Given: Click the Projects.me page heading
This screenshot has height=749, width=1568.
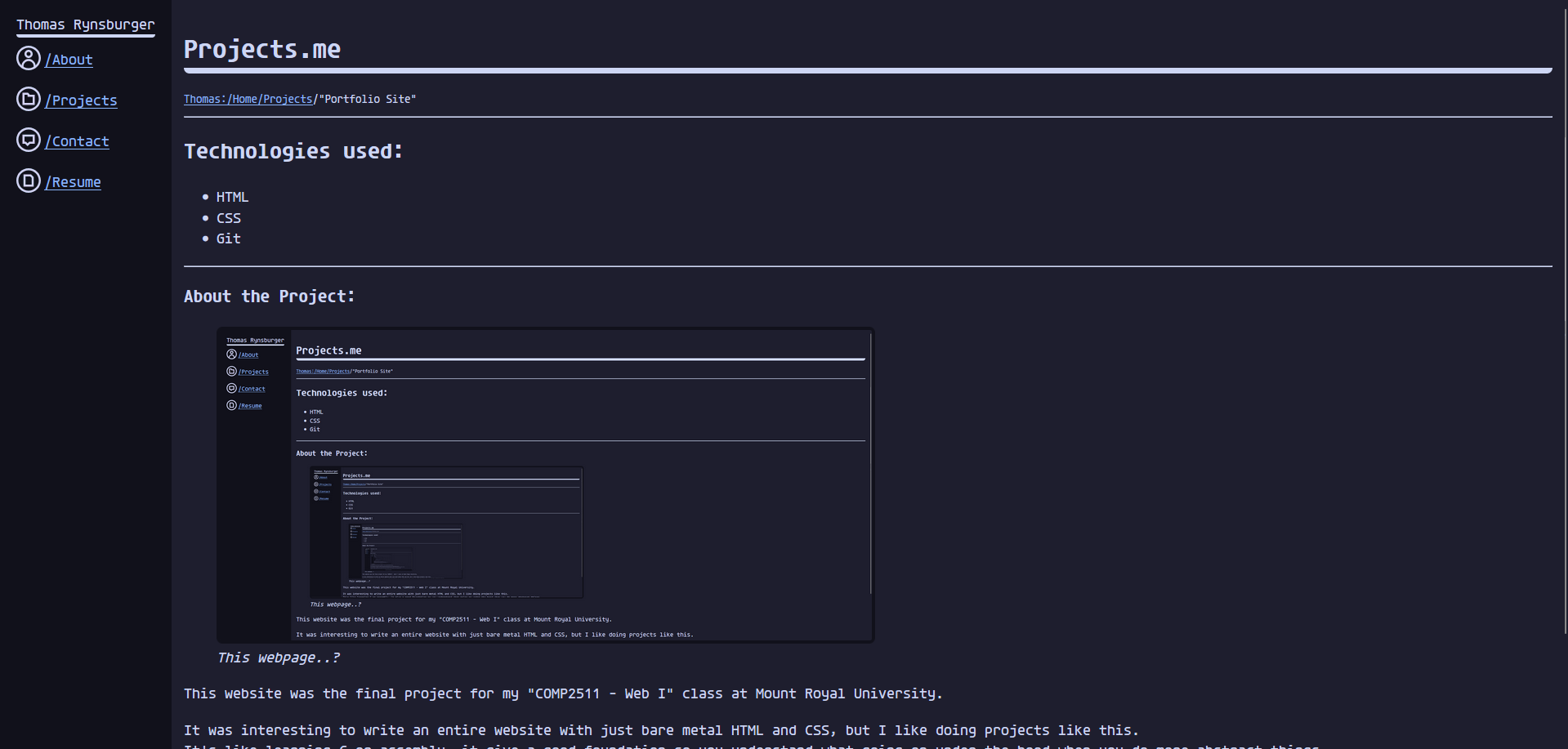Looking at the screenshot, I should [262, 49].
